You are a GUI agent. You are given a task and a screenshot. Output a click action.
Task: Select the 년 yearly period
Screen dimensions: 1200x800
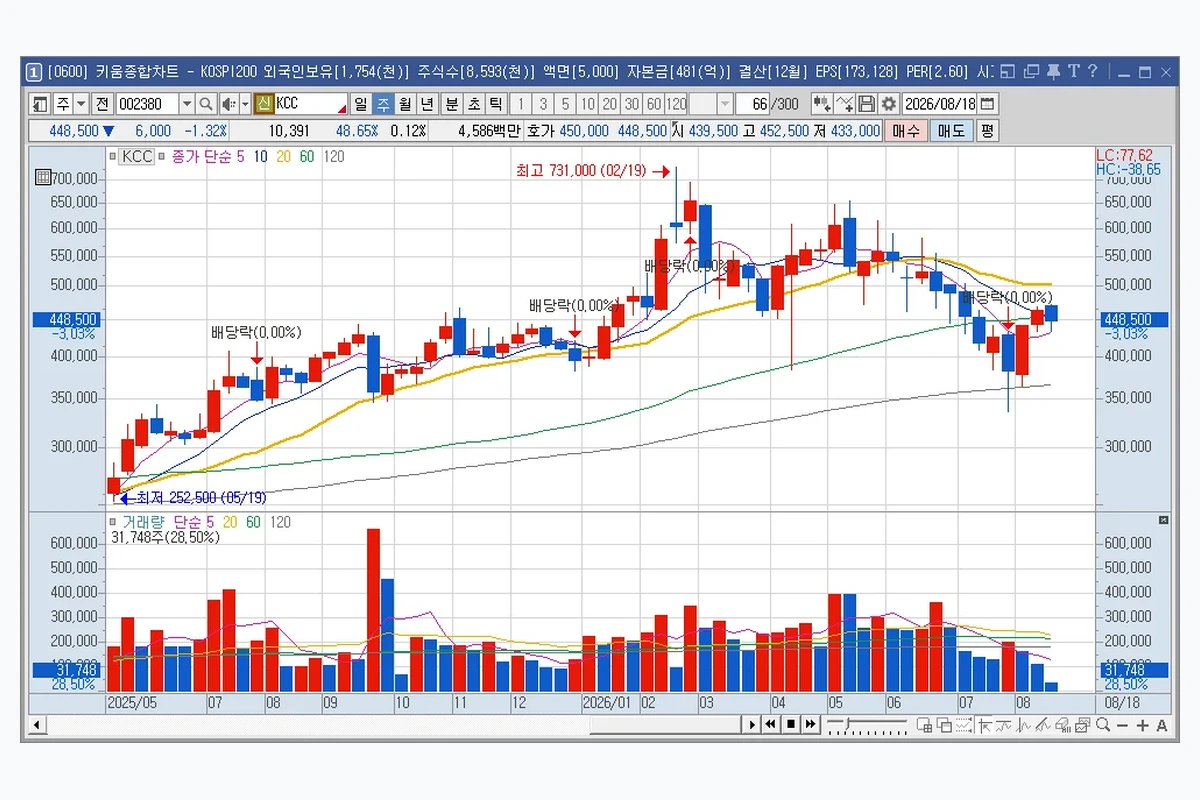[427, 104]
